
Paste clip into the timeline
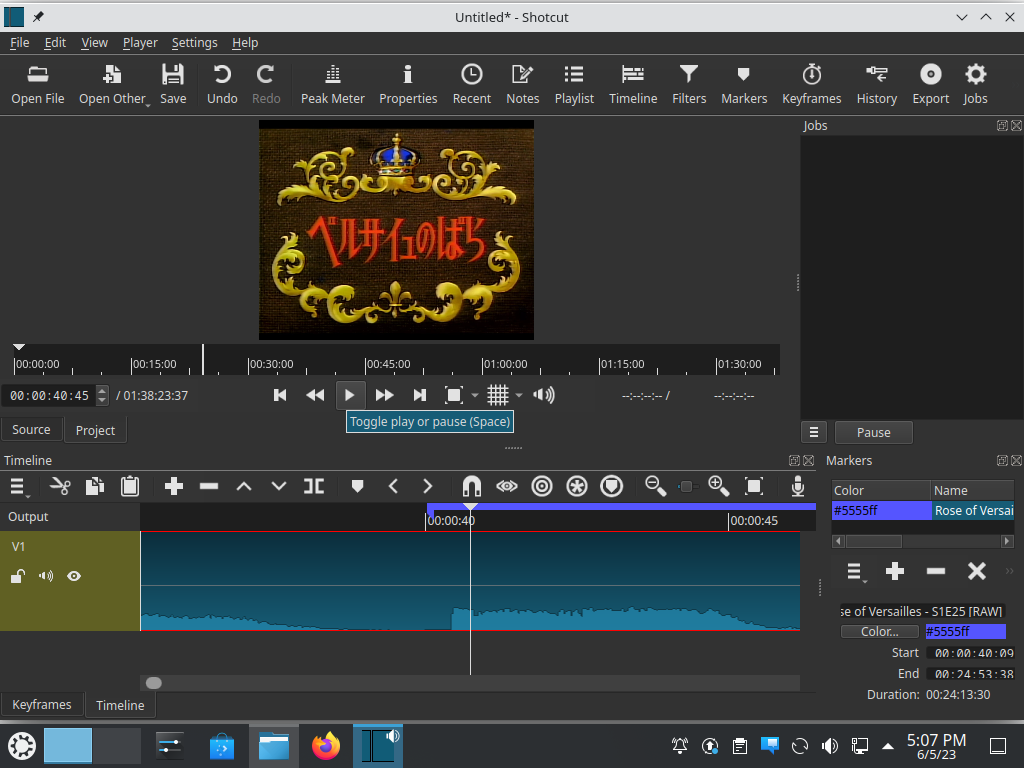pyautogui.click(x=130, y=487)
